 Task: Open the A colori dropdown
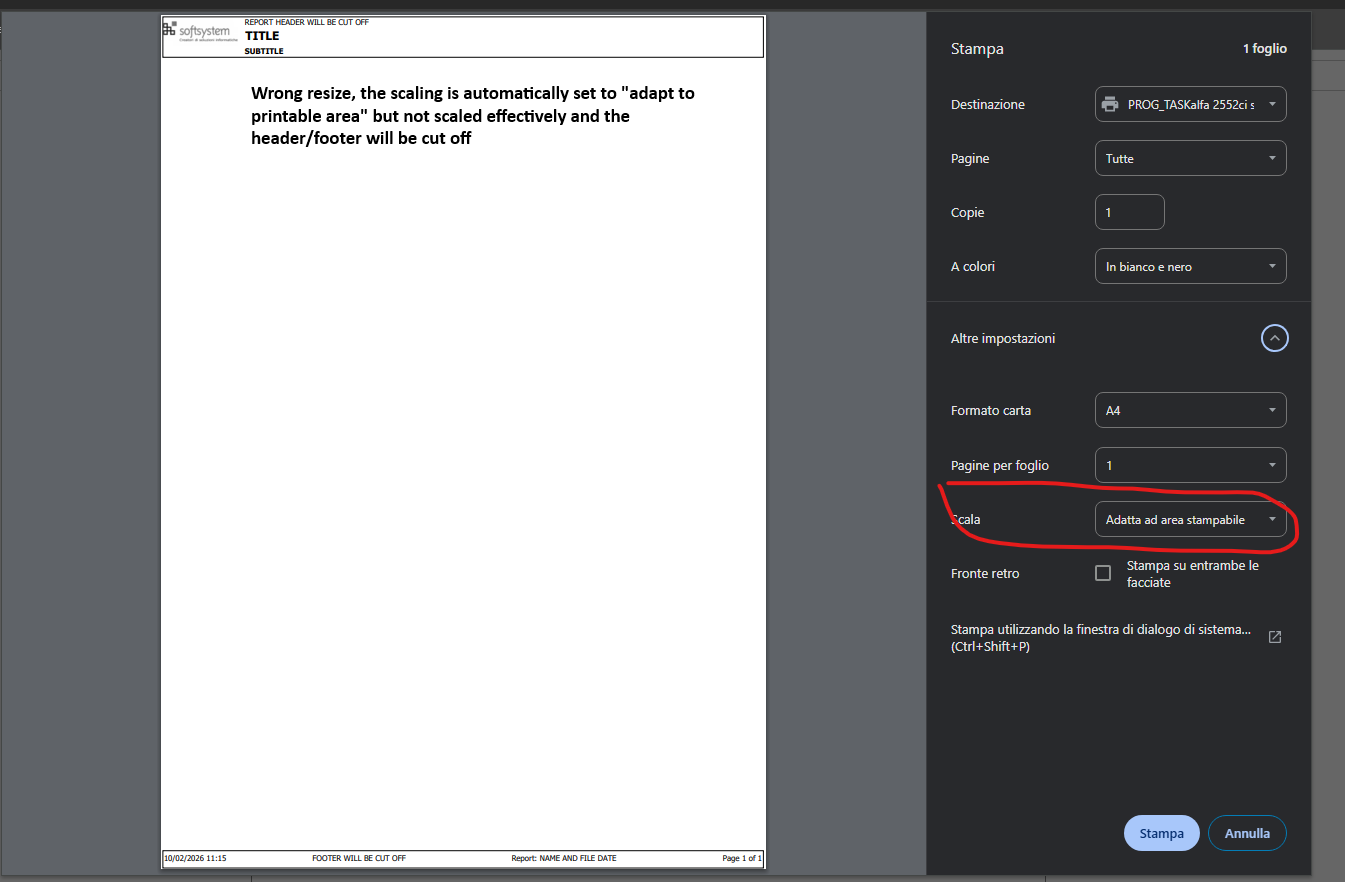(1190, 266)
